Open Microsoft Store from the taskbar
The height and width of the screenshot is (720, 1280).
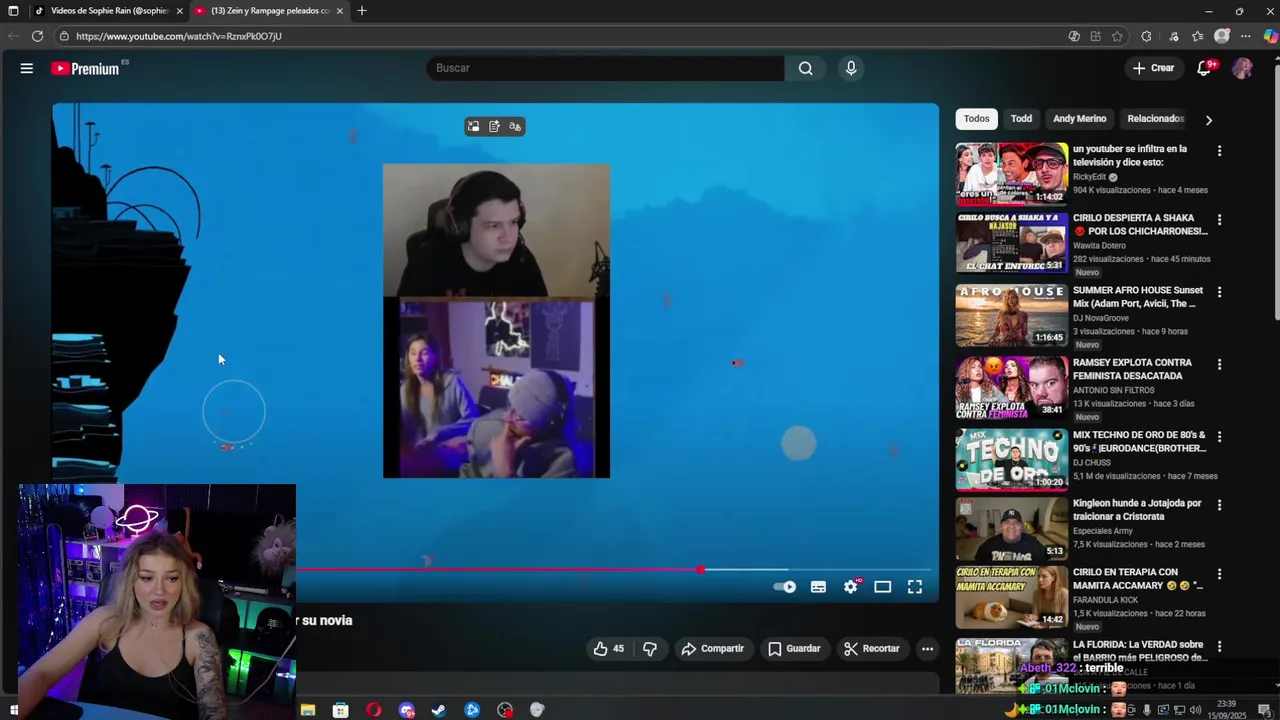[340, 710]
